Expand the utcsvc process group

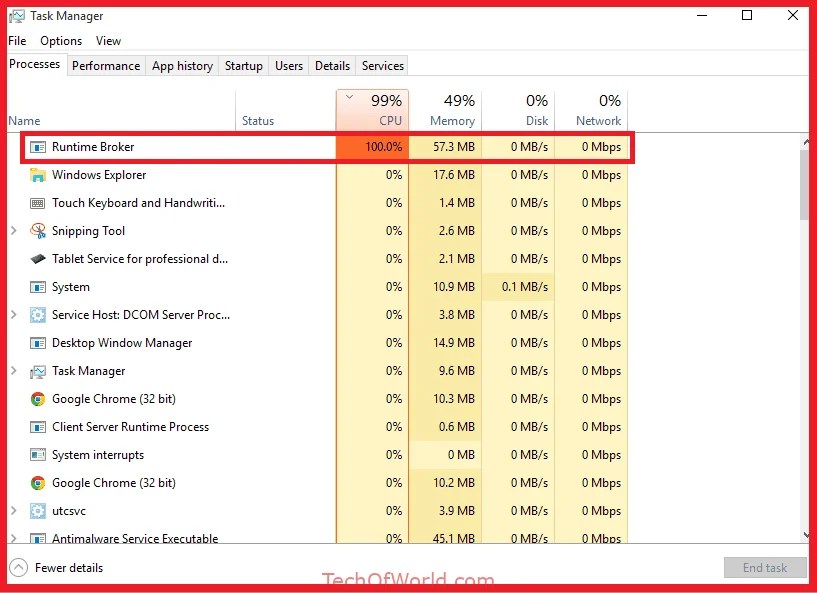click(x=12, y=510)
